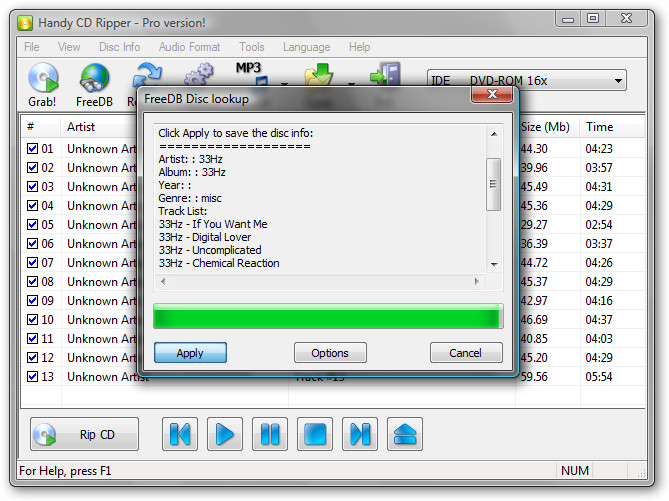Toggle track 05 checkbox
The height and width of the screenshot is (501, 669).
32,224
